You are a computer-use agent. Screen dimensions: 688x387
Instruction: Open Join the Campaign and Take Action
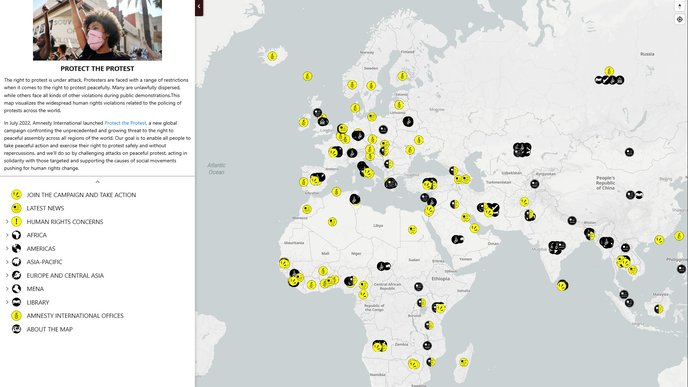81,195
